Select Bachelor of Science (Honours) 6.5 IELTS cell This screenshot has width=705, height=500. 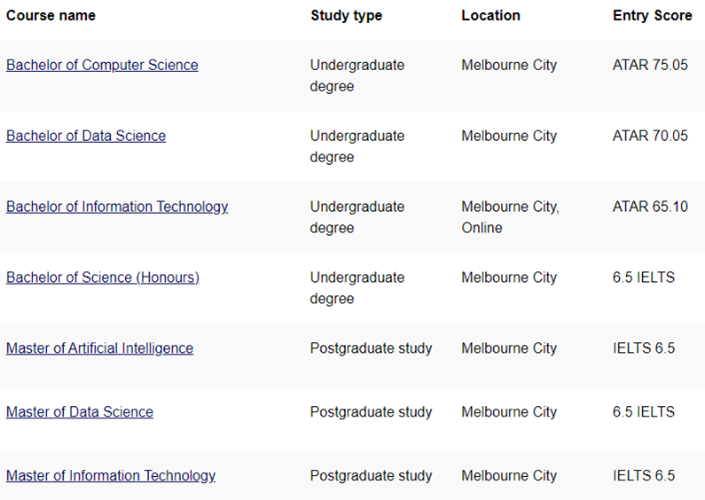644,277
